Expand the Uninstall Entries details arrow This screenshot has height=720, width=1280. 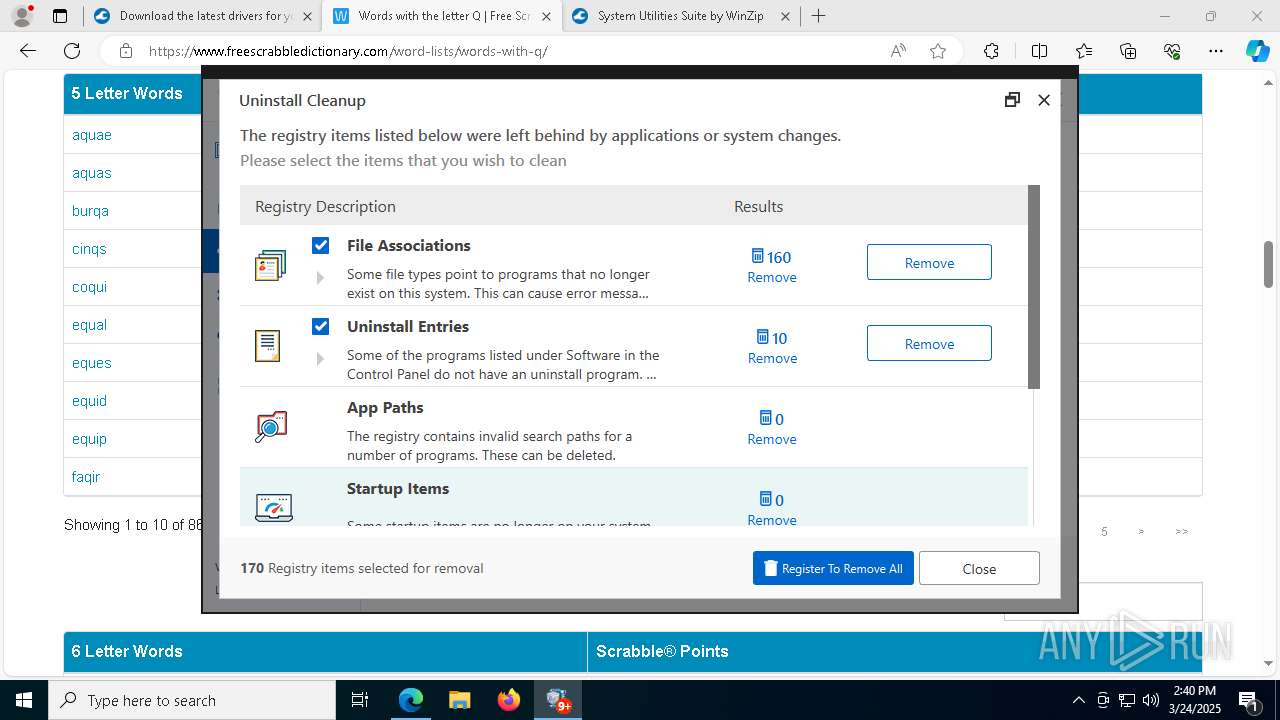tap(320, 359)
